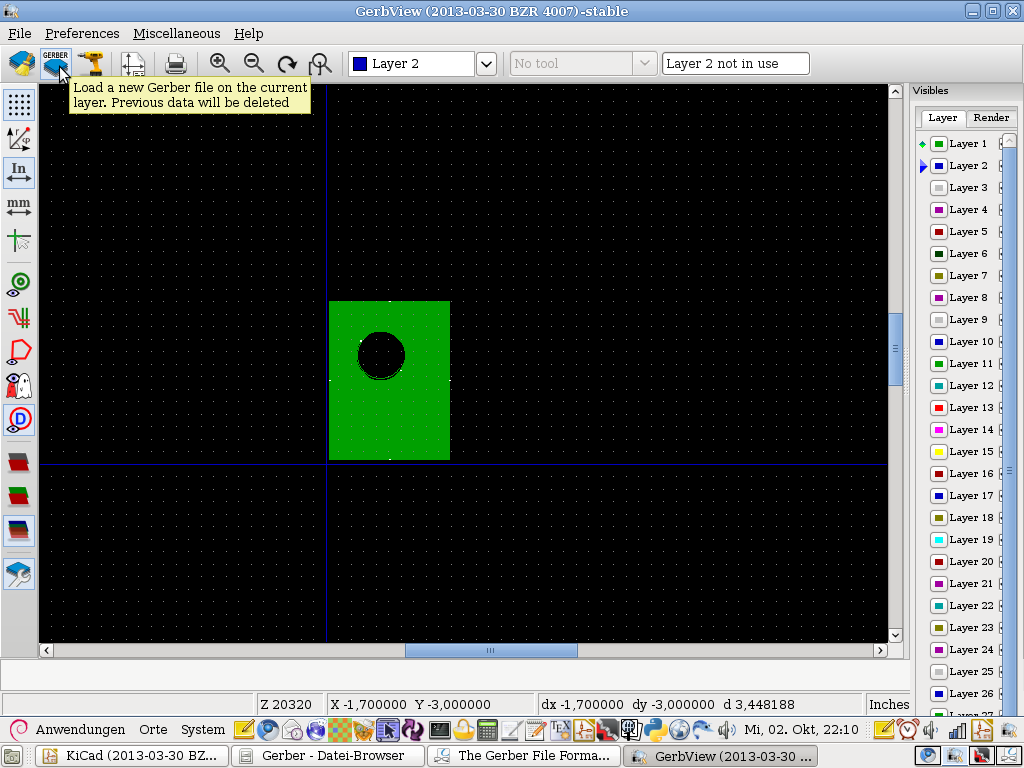This screenshot has width=1024, height=768.
Task: Switch units to inches with In button
Action: [19, 173]
